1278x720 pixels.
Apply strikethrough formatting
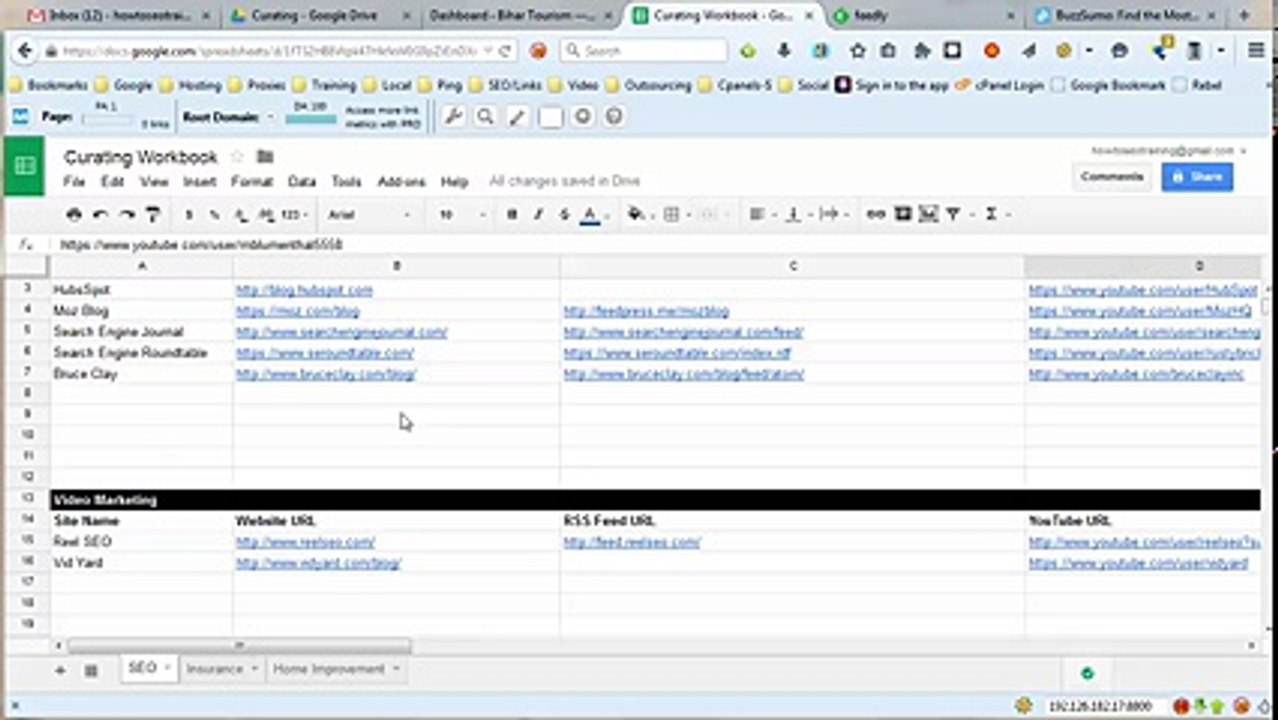[564, 214]
